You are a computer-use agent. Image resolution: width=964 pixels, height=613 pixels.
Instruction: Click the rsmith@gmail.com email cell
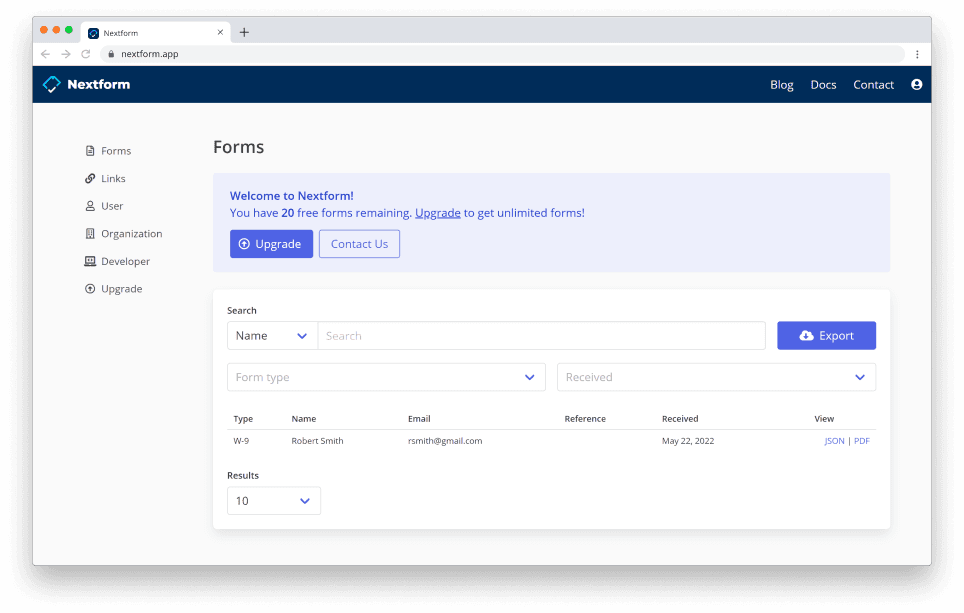point(445,441)
